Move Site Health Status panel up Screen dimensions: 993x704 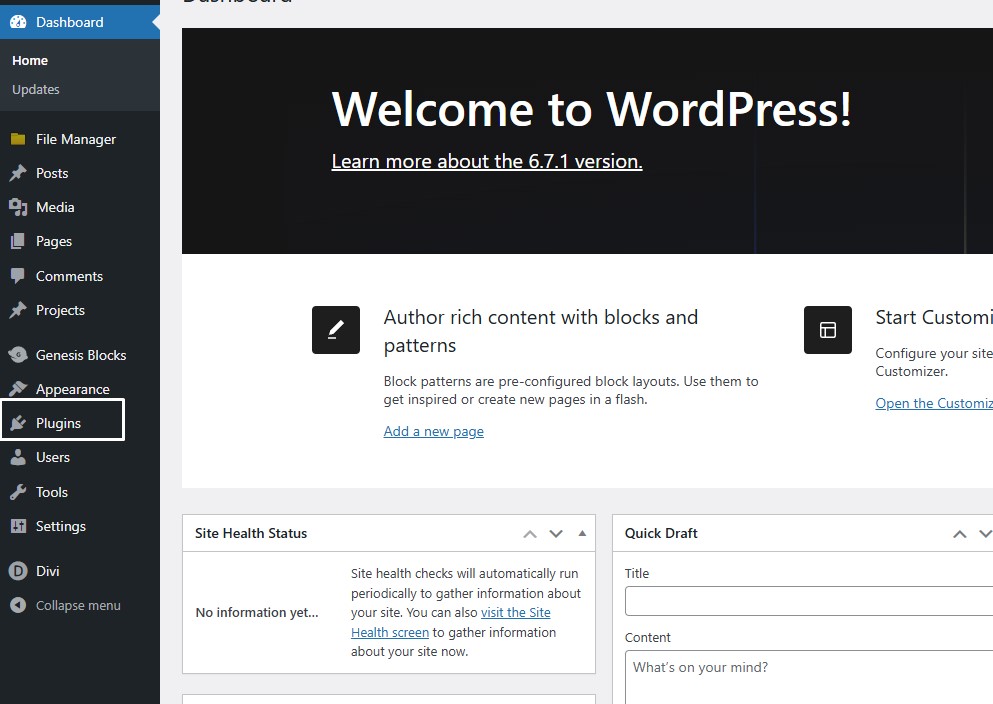coord(530,534)
